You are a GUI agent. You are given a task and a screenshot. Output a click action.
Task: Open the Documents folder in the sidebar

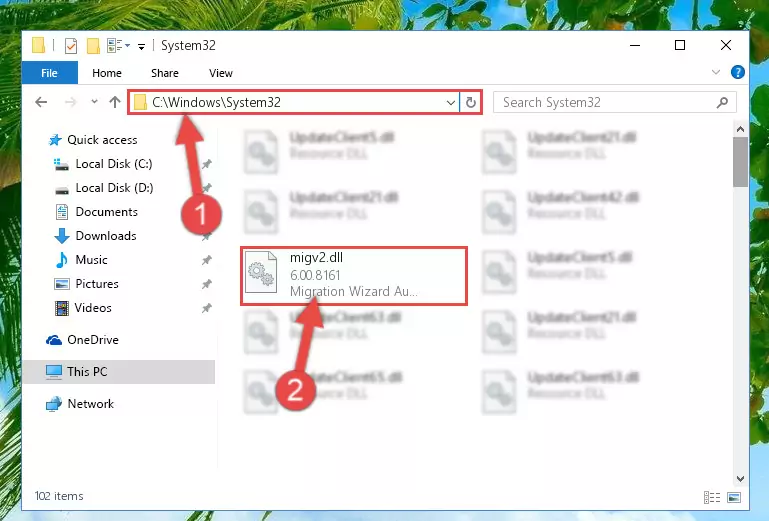pos(106,212)
